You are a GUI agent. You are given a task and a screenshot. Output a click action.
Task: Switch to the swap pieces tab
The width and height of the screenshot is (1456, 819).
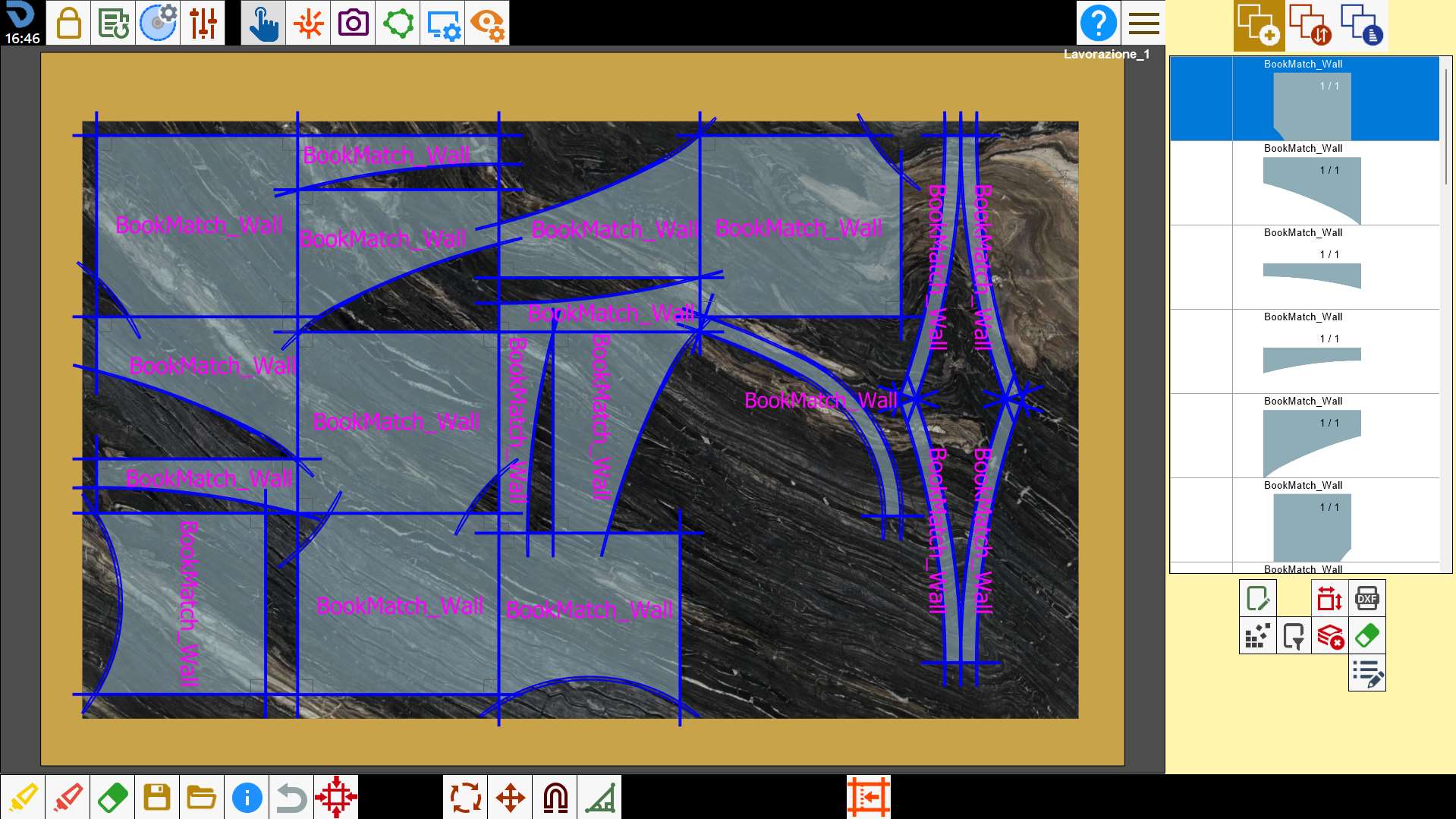click(x=1310, y=25)
